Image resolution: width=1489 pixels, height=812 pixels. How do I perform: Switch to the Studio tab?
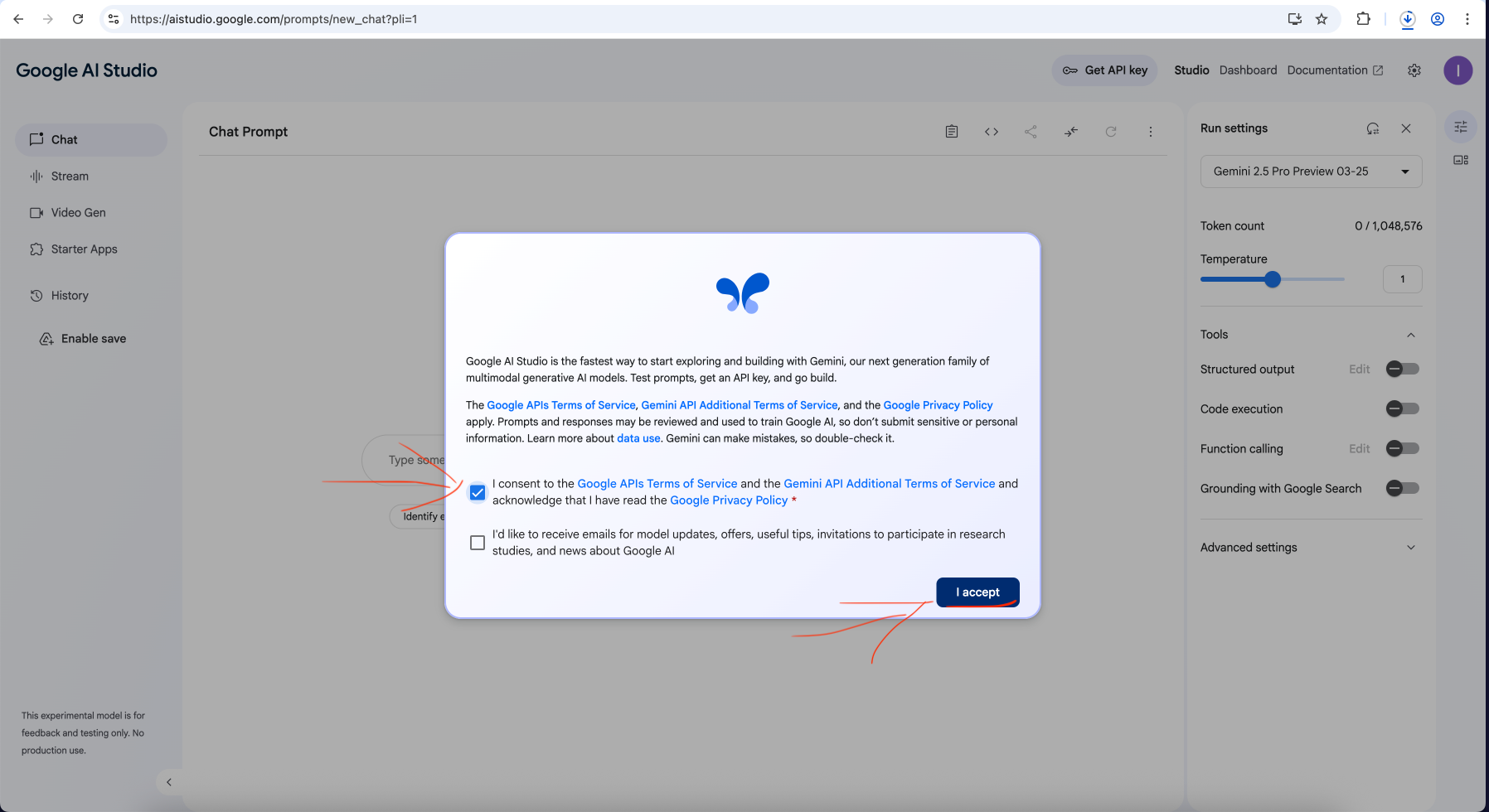[x=1191, y=70]
